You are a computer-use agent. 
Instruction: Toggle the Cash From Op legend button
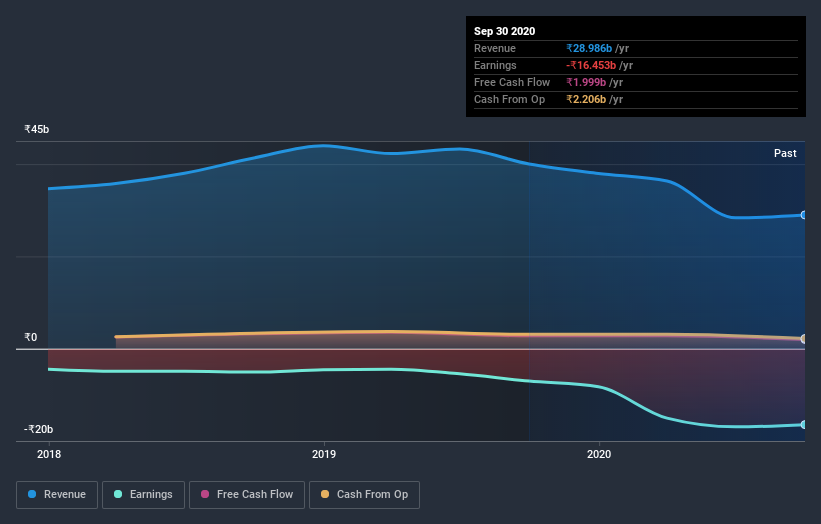click(364, 495)
